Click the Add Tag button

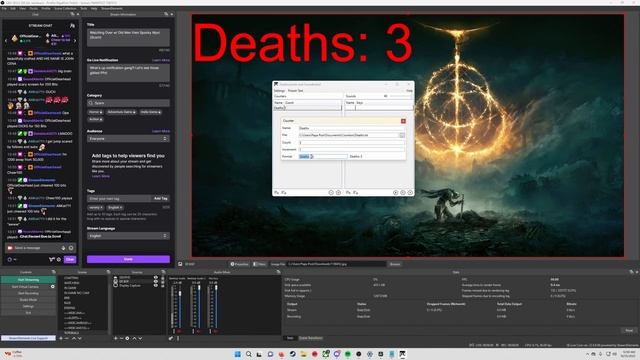click(x=160, y=198)
